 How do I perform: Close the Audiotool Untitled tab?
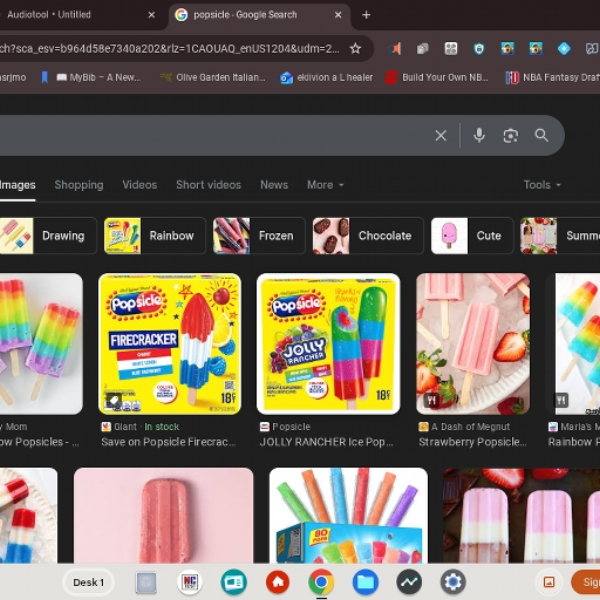pyautogui.click(x=152, y=15)
